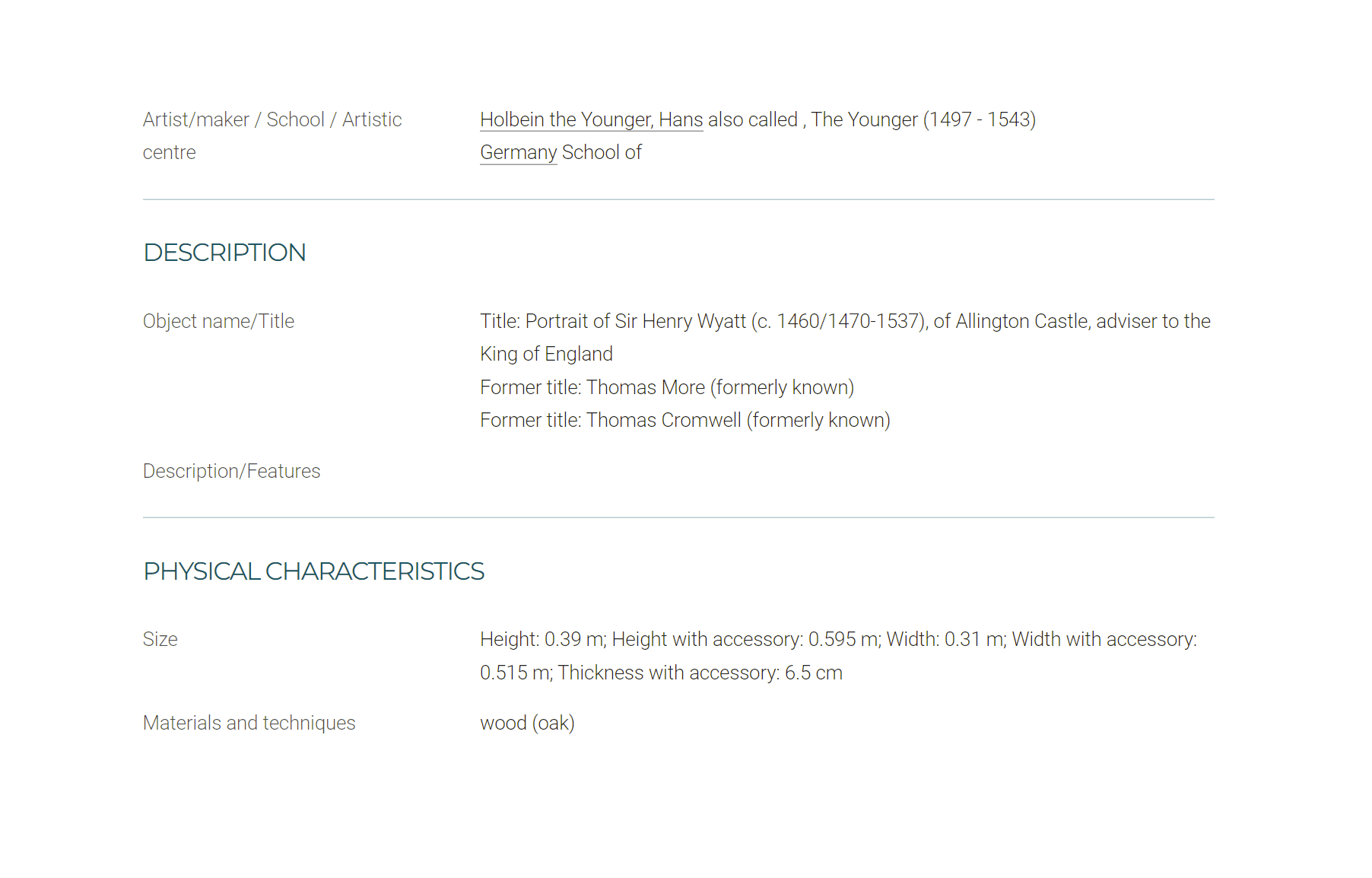The width and height of the screenshot is (1372, 878).
Task: Follow the Germany school link
Action: point(519,153)
